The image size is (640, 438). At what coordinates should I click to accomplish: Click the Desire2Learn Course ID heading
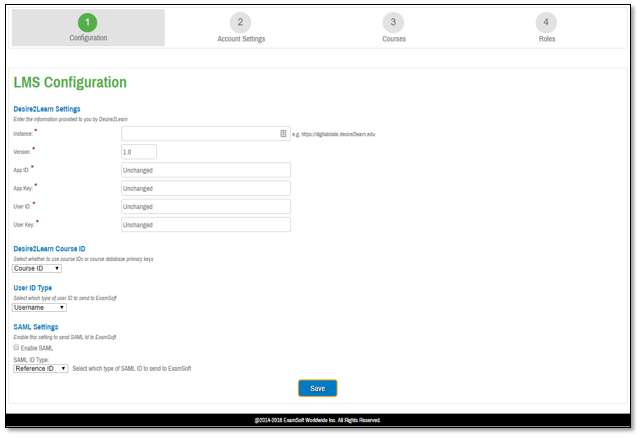pos(49,249)
